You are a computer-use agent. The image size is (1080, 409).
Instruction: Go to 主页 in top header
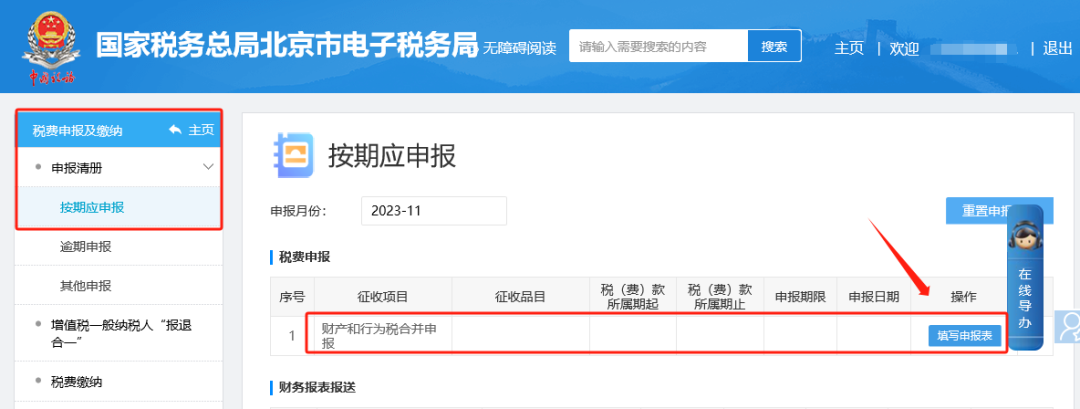click(x=849, y=48)
